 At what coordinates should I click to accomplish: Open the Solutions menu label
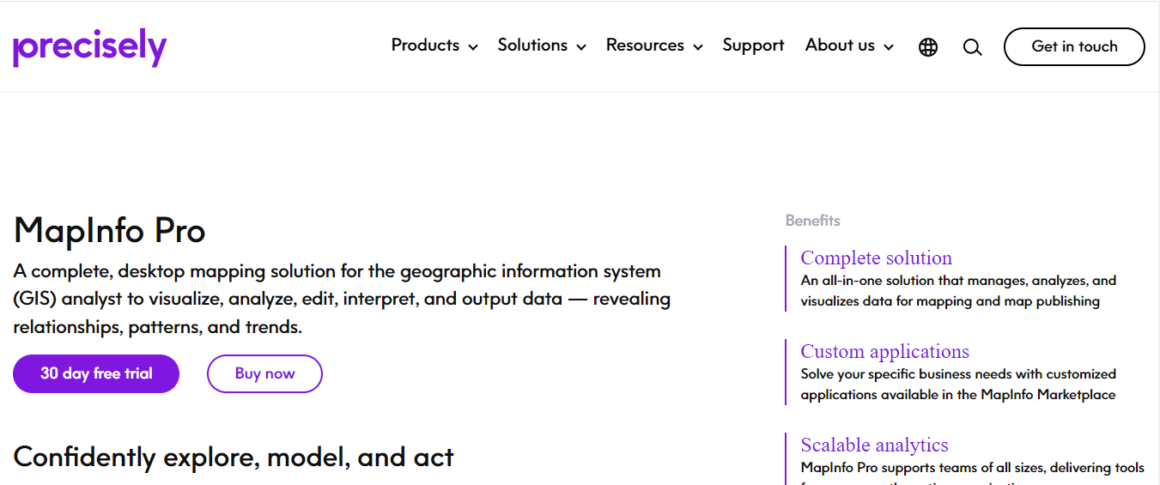pyautogui.click(x=532, y=45)
